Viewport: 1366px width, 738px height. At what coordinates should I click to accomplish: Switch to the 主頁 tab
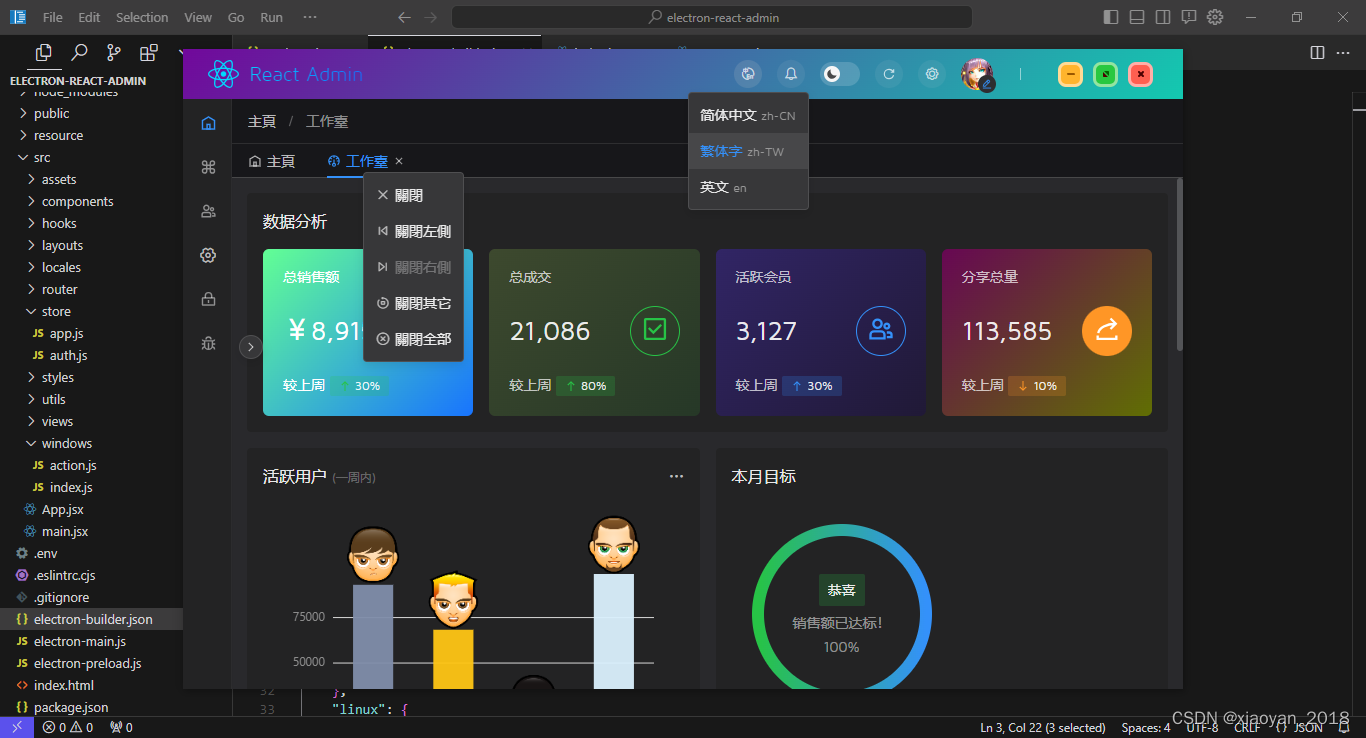pyautogui.click(x=272, y=161)
